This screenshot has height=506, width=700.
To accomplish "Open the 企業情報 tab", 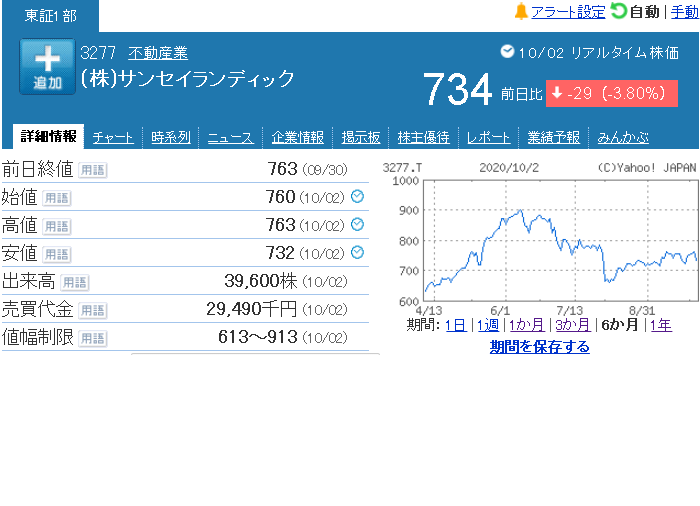I will 297,137.
